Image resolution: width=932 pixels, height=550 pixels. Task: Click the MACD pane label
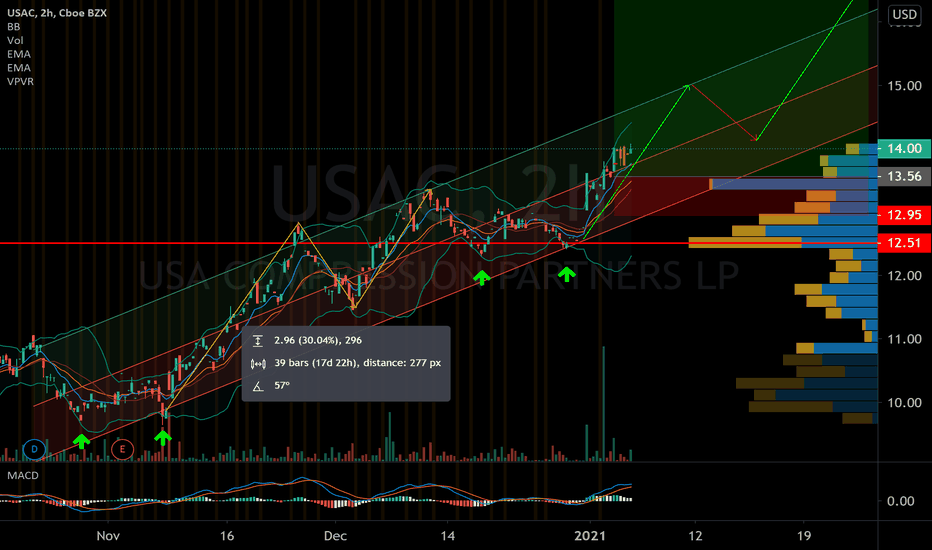23,475
